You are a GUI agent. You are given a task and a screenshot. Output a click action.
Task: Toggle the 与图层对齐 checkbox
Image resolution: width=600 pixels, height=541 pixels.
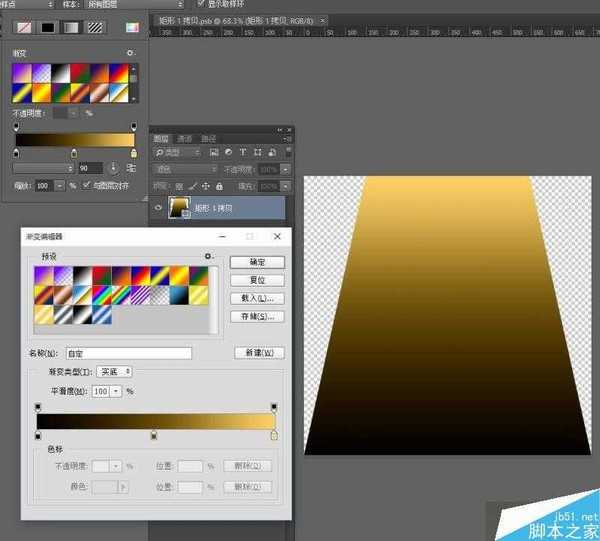(x=86, y=185)
